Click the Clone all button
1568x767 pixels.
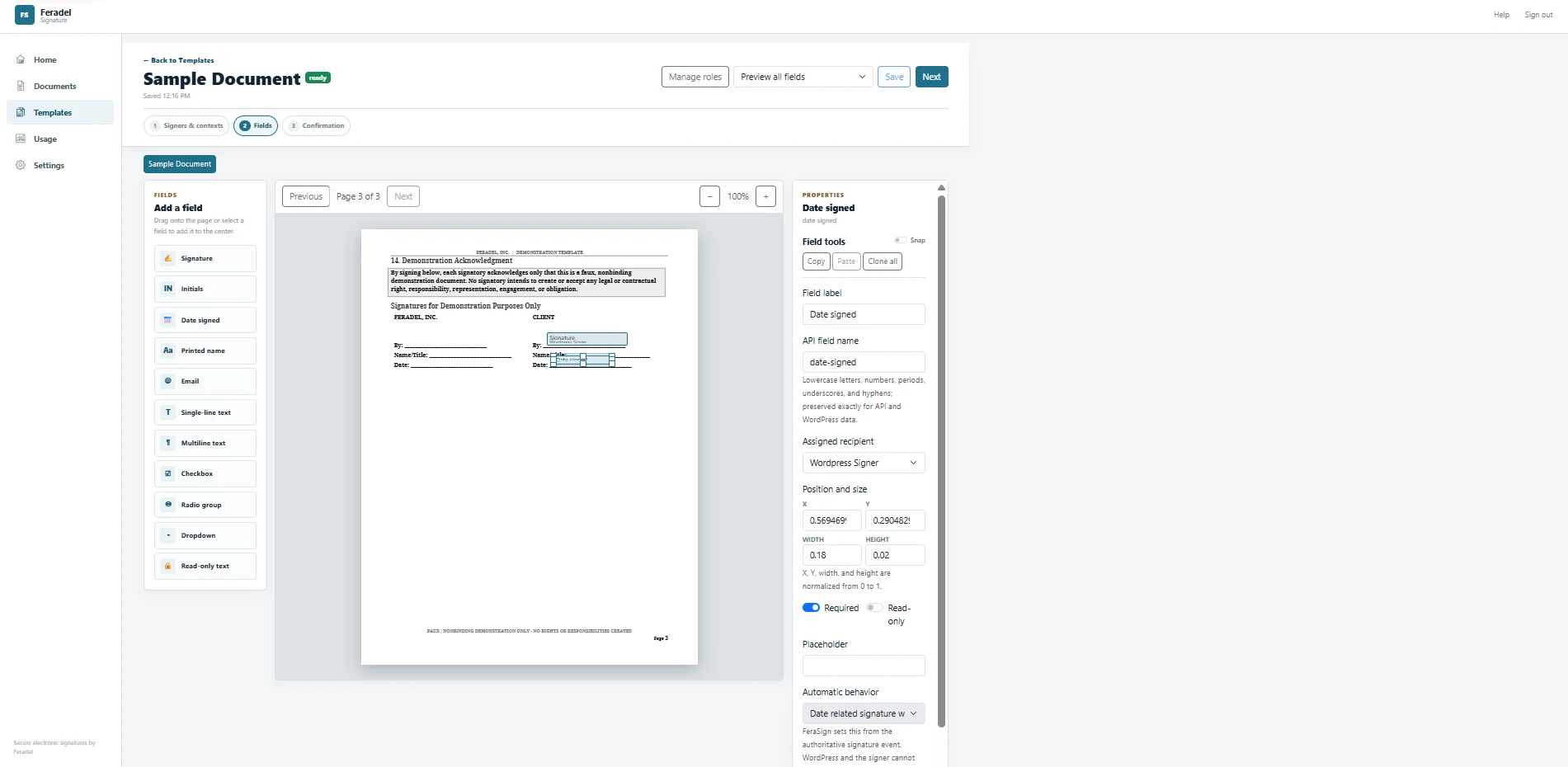pyautogui.click(x=883, y=261)
